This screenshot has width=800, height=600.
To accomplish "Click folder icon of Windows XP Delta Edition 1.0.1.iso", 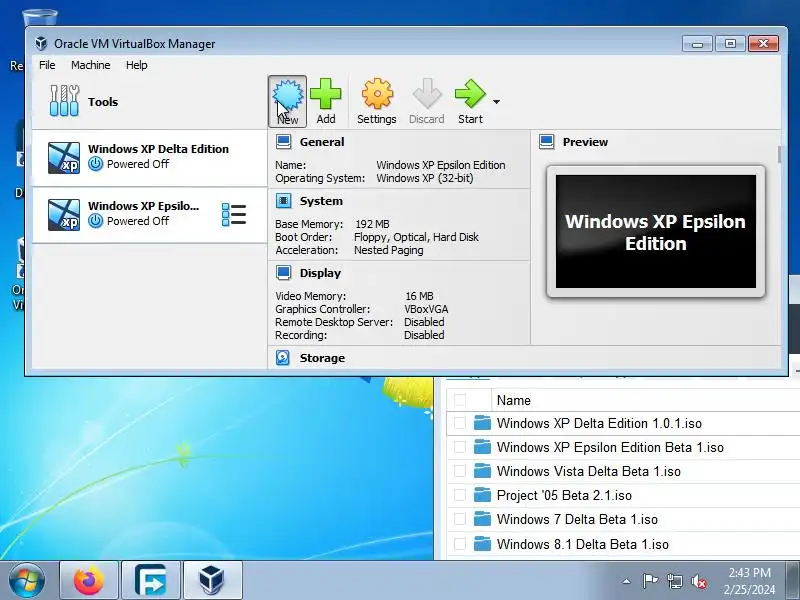I will (482, 423).
